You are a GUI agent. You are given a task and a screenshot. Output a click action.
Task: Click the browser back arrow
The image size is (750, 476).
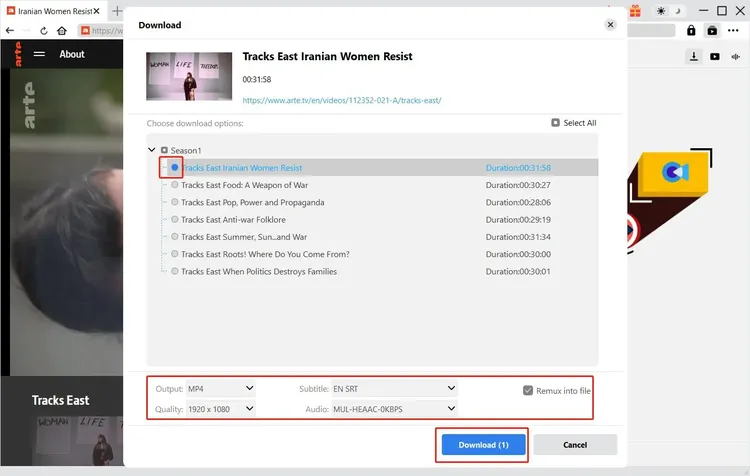[x=10, y=31]
